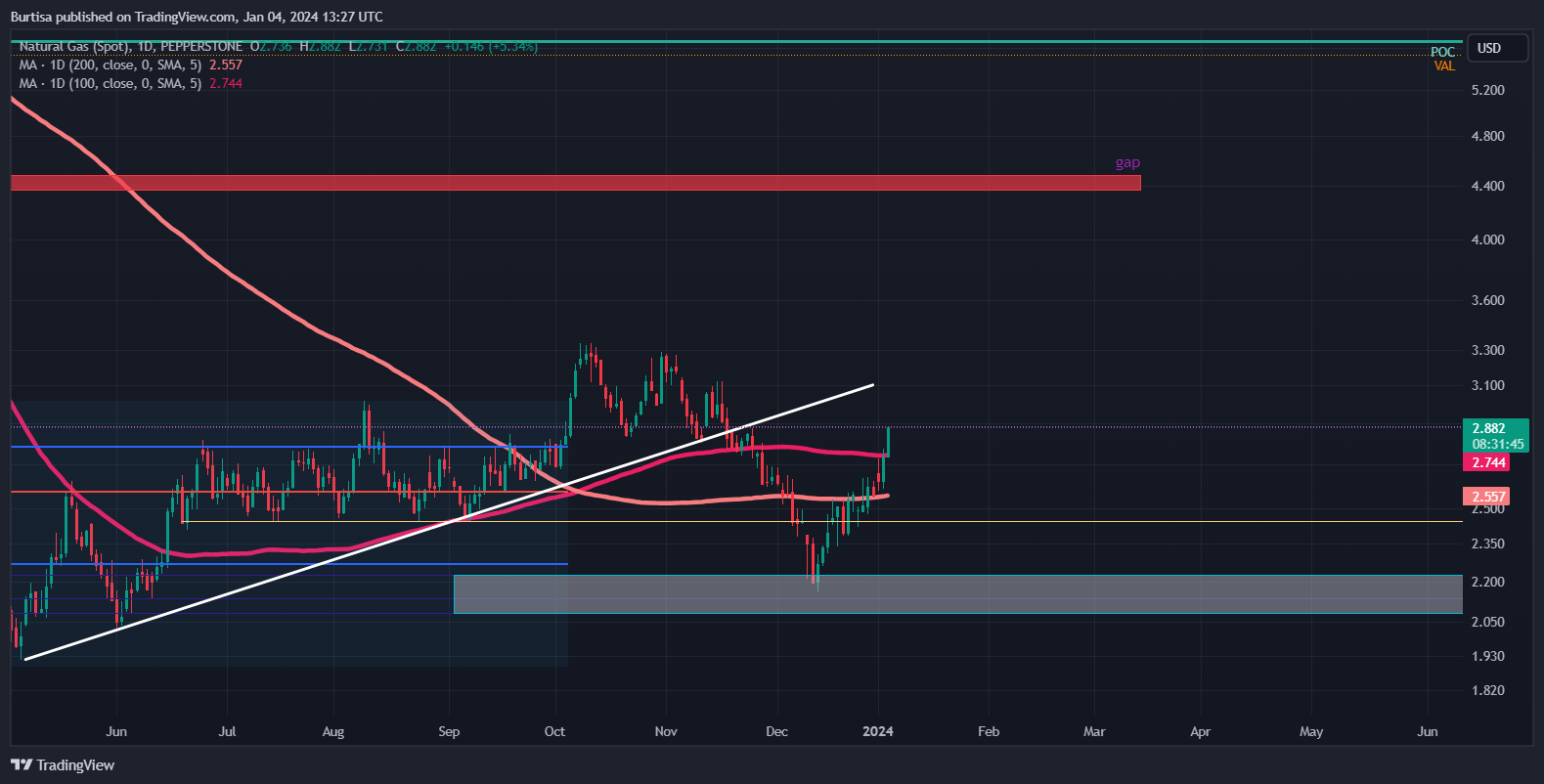The width and height of the screenshot is (1544, 784).
Task: Click the 4.800 price axis label
Action: click(x=1487, y=136)
